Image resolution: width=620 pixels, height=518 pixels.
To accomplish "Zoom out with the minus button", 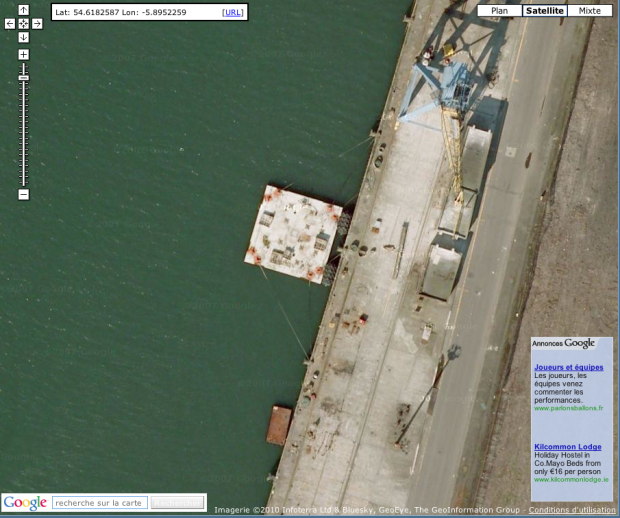I will 23,194.
